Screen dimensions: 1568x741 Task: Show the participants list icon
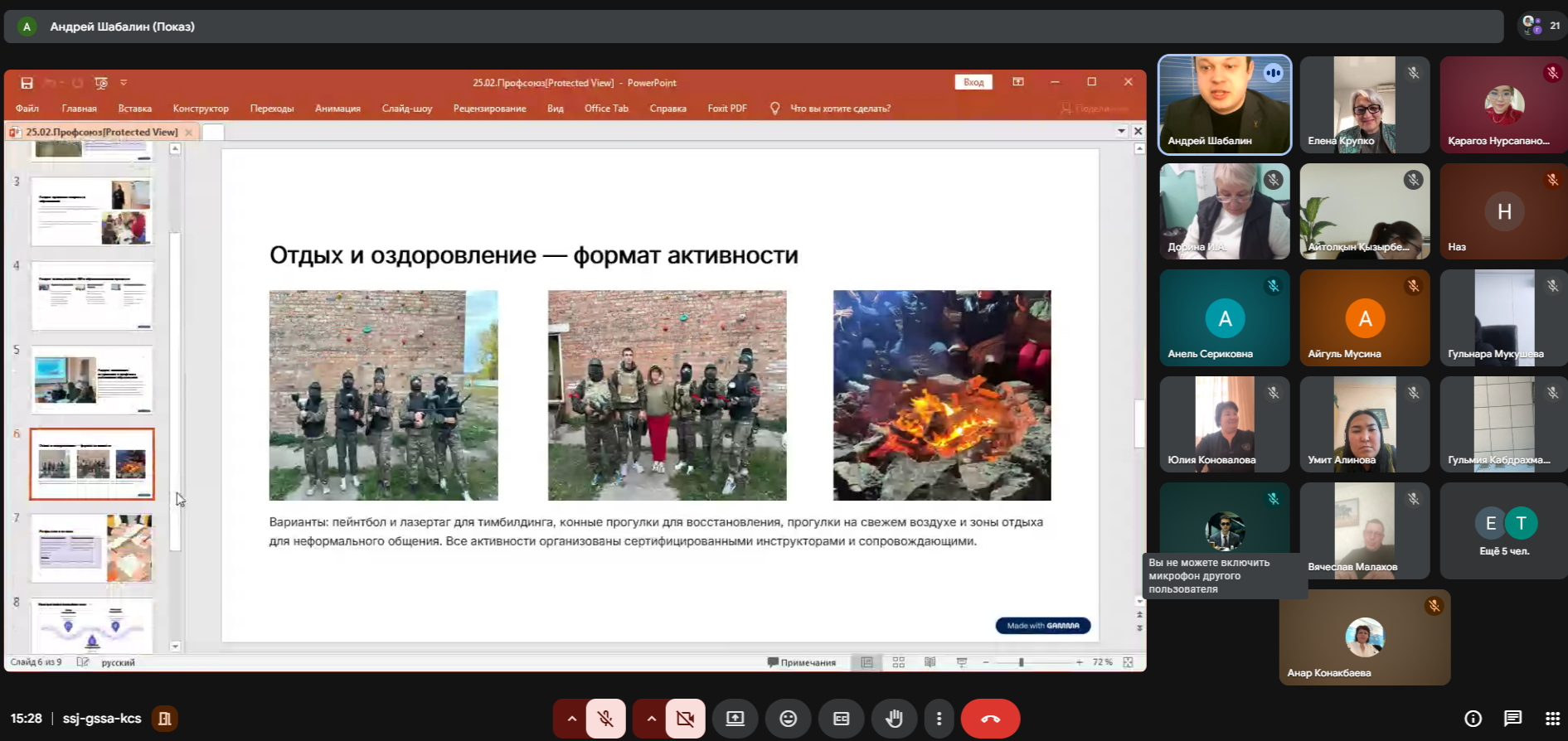[1532, 26]
